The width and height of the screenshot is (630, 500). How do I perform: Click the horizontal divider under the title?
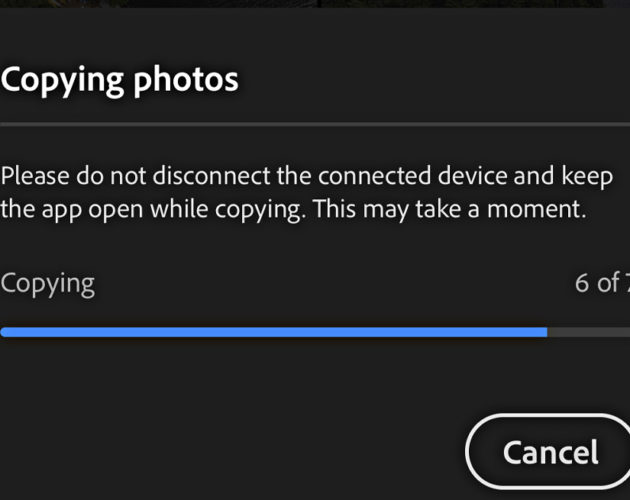[315, 125]
